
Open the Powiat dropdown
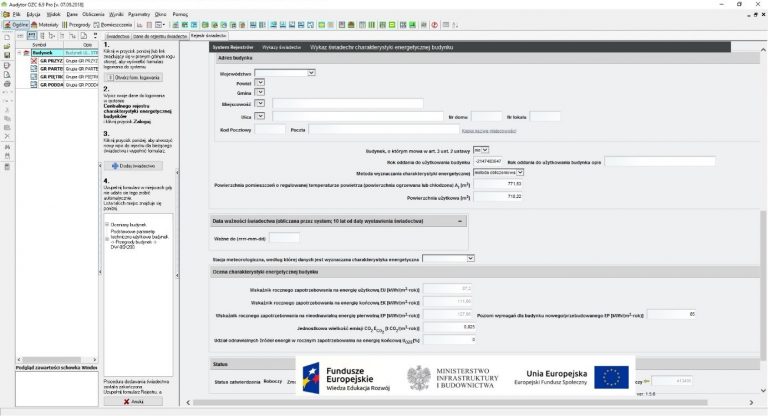[x=260, y=83]
